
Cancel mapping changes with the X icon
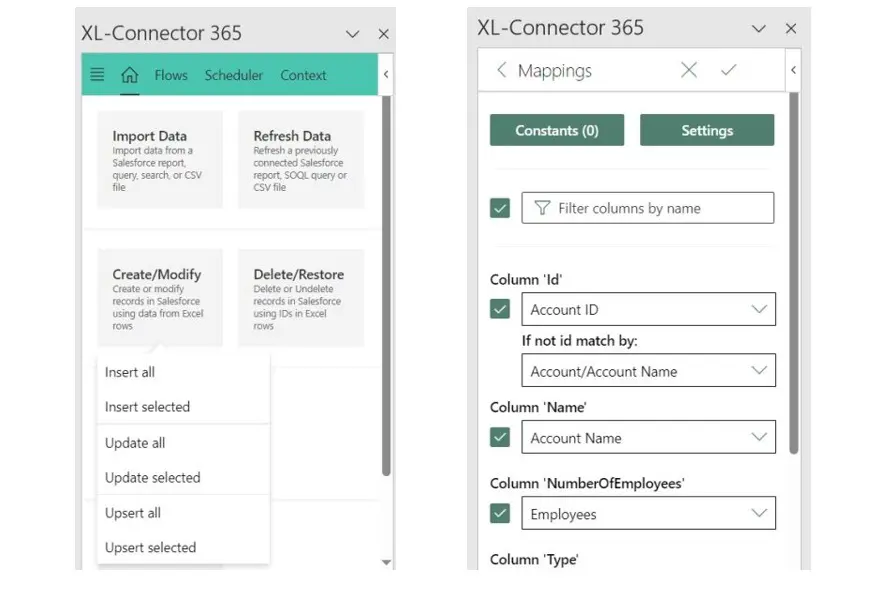(688, 70)
